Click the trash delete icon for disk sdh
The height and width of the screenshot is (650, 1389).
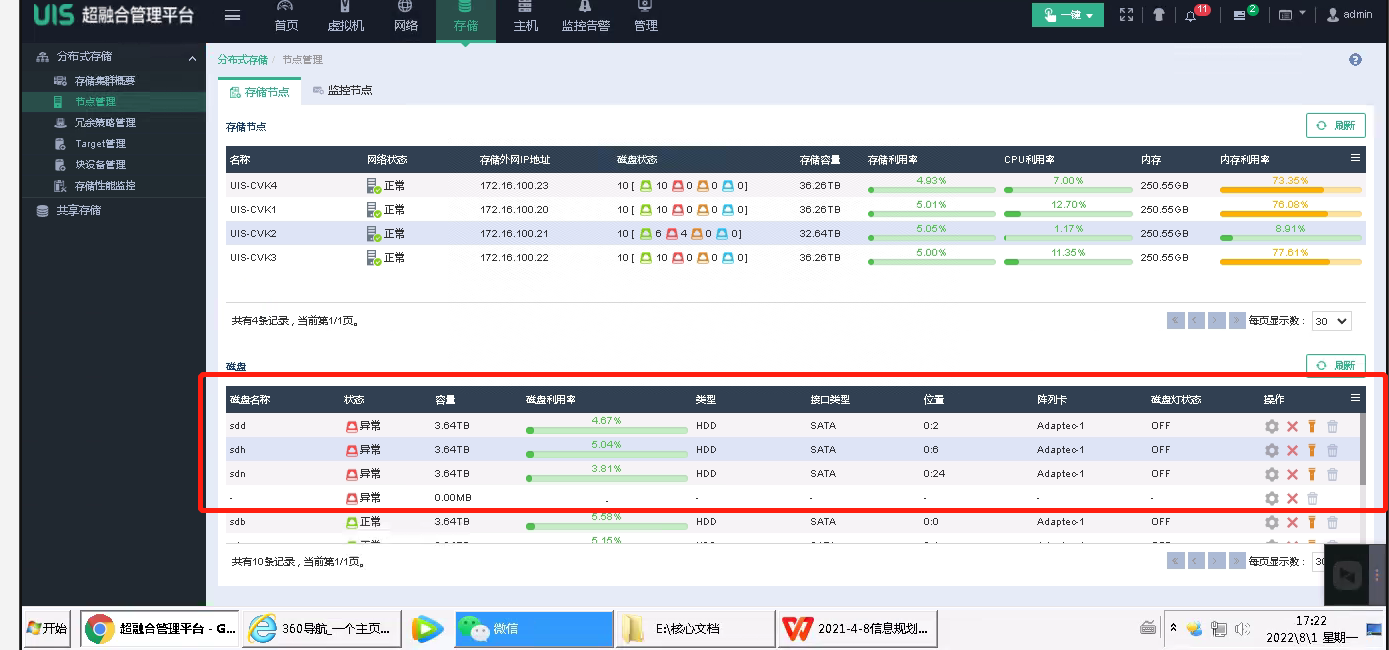(x=1332, y=450)
